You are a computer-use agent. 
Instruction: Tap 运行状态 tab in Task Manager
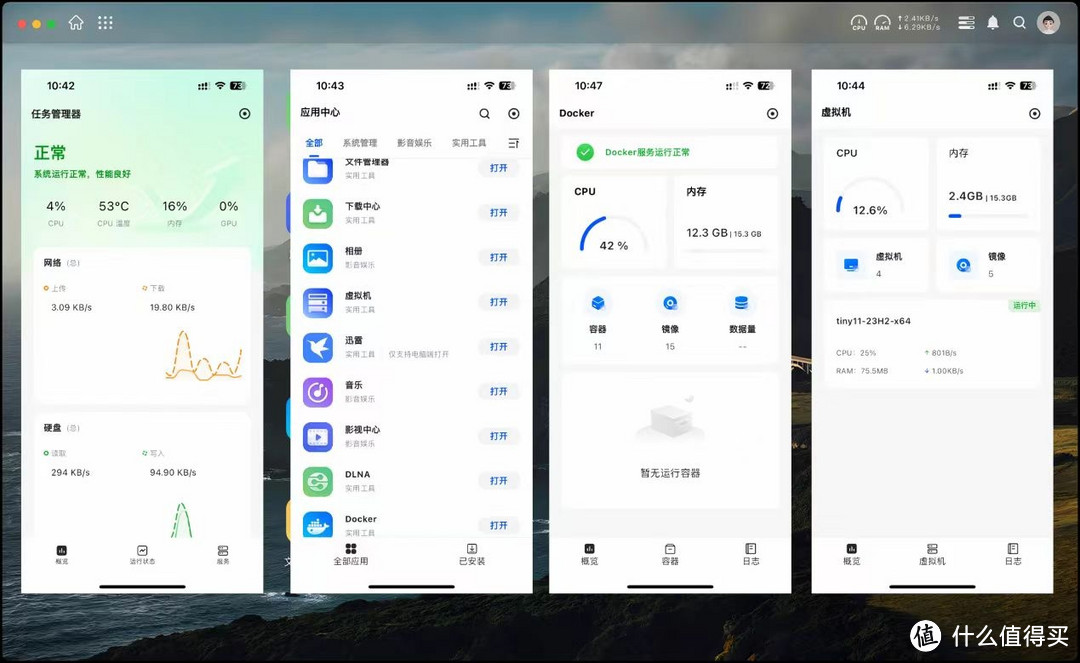(x=142, y=554)
